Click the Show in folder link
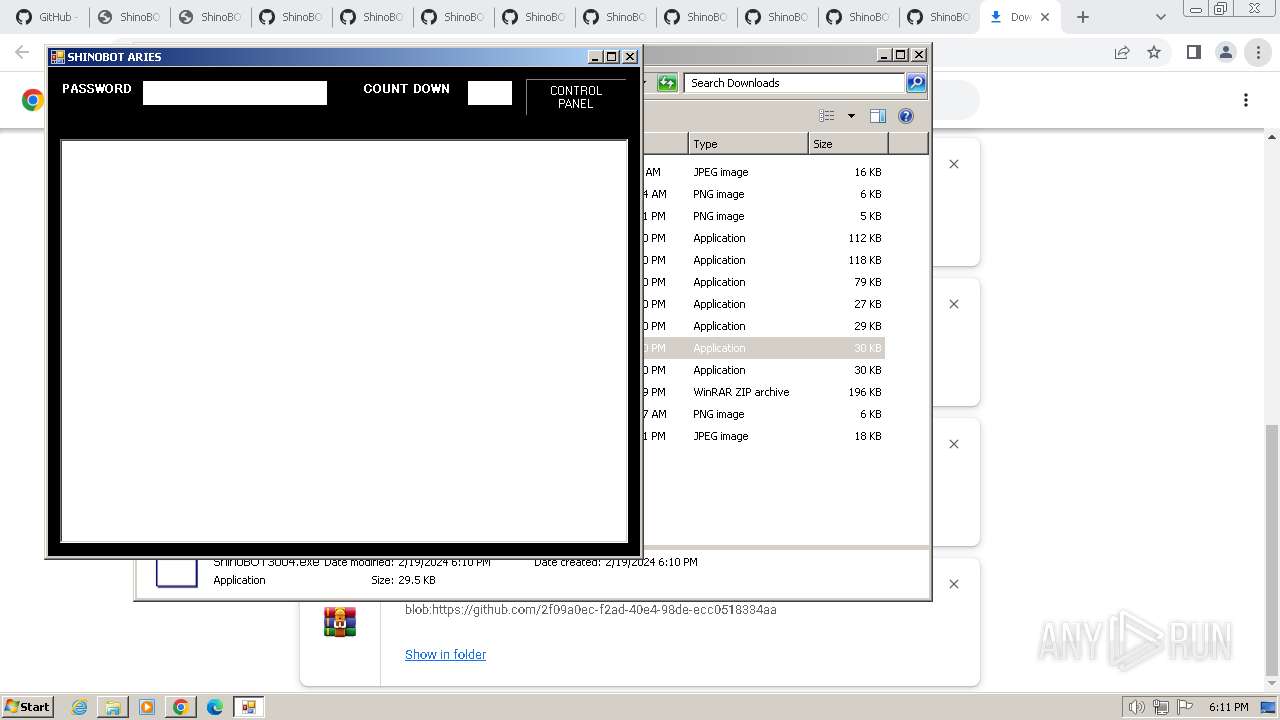 (x=445, y=654)
